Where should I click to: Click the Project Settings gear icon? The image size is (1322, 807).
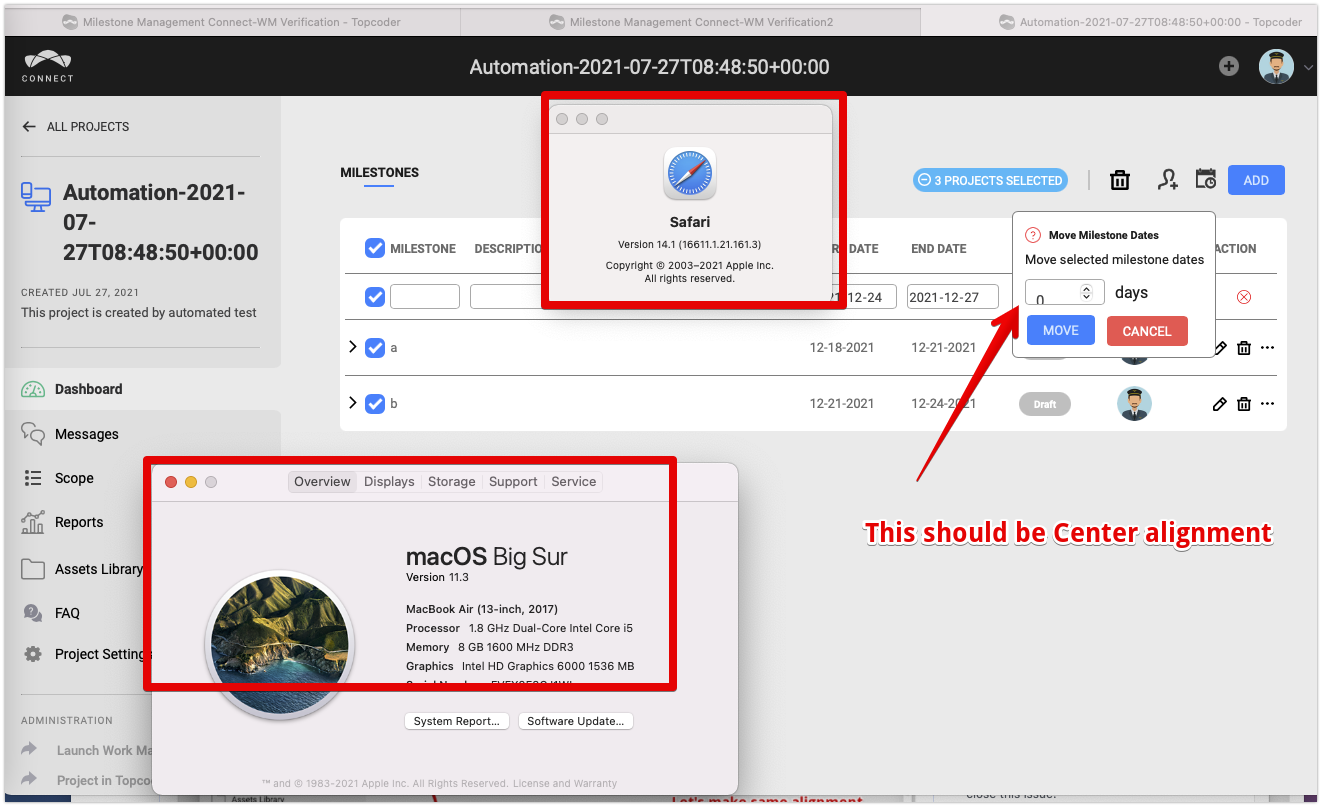(x=33, y=654)
